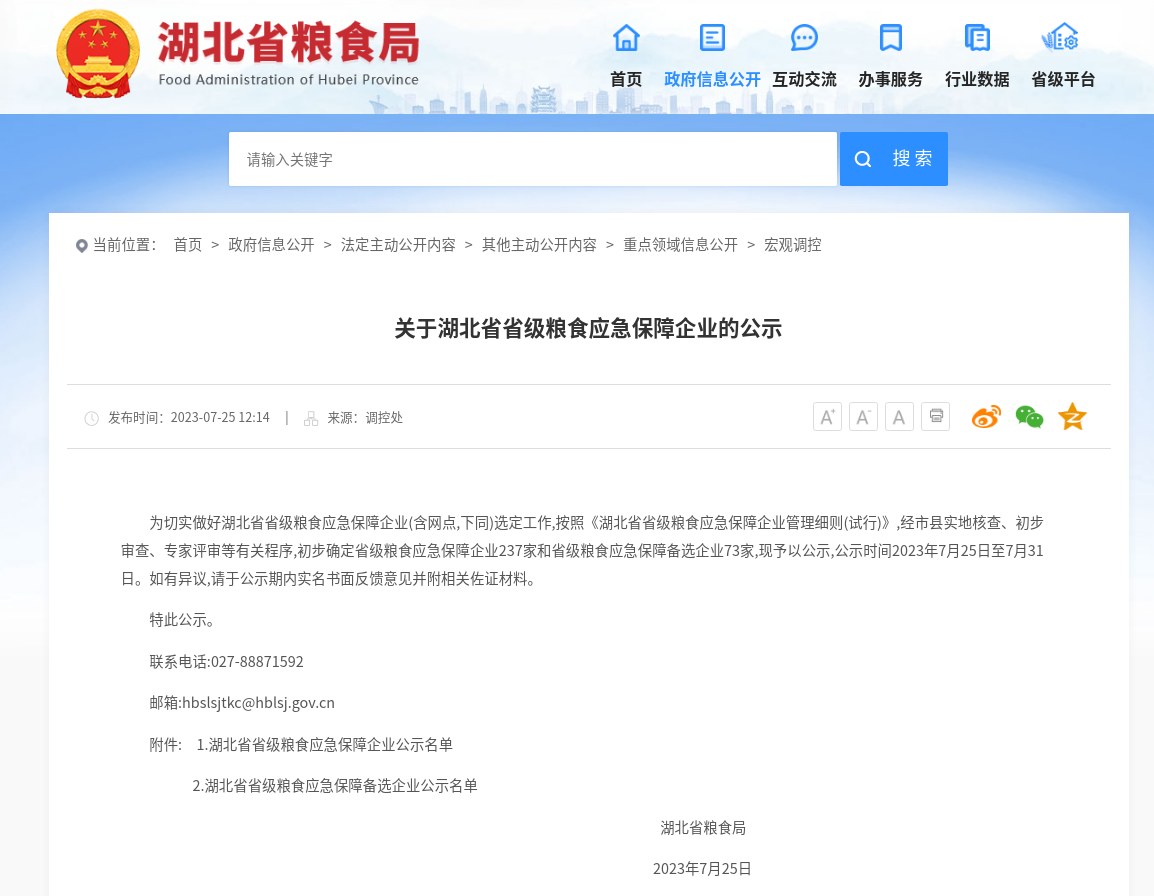Click the location pin icon before 当前位置
This screenshot has height=896, width=1154.
tap(82, 245)
